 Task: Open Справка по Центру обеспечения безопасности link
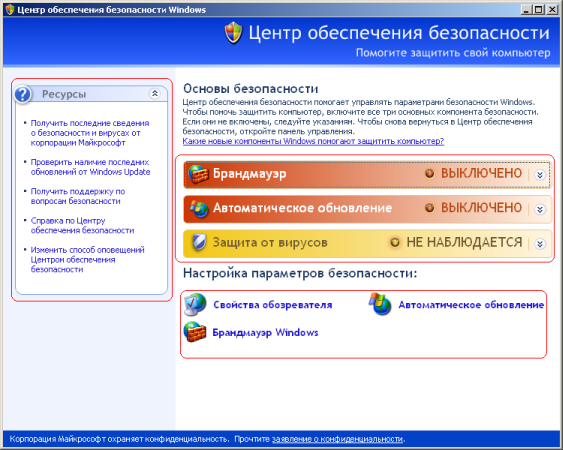[82, 226]
